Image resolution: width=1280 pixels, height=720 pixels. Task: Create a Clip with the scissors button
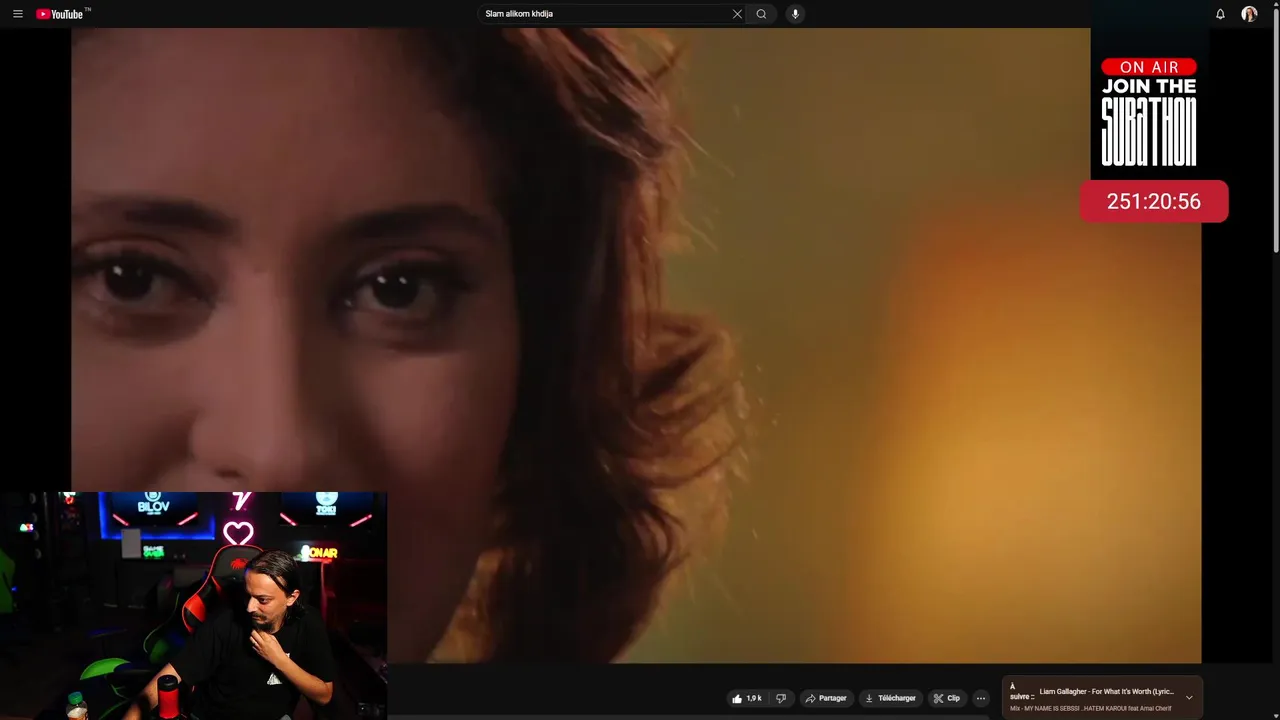[947, 698]
